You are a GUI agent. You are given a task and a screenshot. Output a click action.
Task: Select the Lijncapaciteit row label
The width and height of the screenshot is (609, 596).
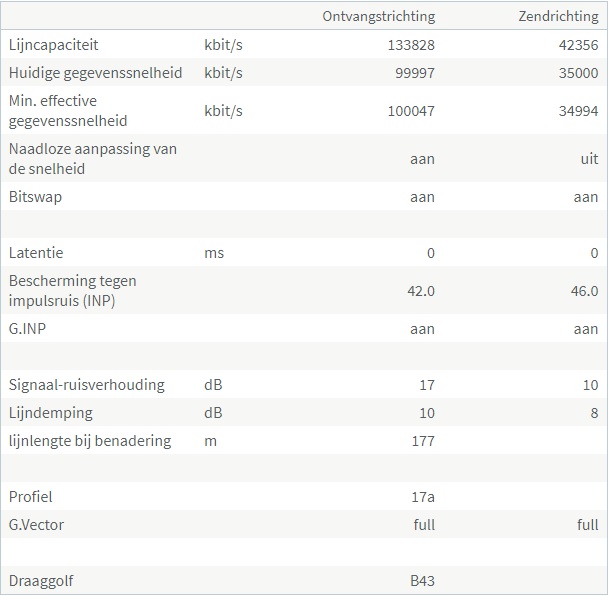click(x=53, y=45)
